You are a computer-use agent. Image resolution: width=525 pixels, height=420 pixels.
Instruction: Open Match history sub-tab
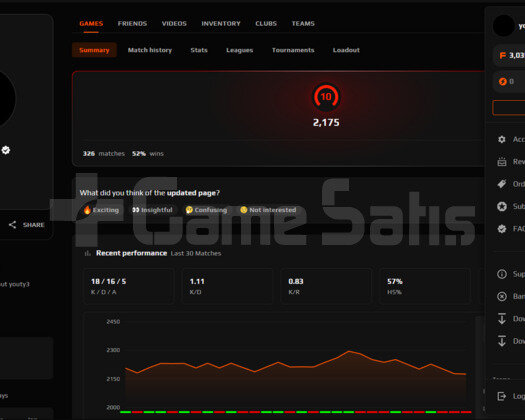150,50
